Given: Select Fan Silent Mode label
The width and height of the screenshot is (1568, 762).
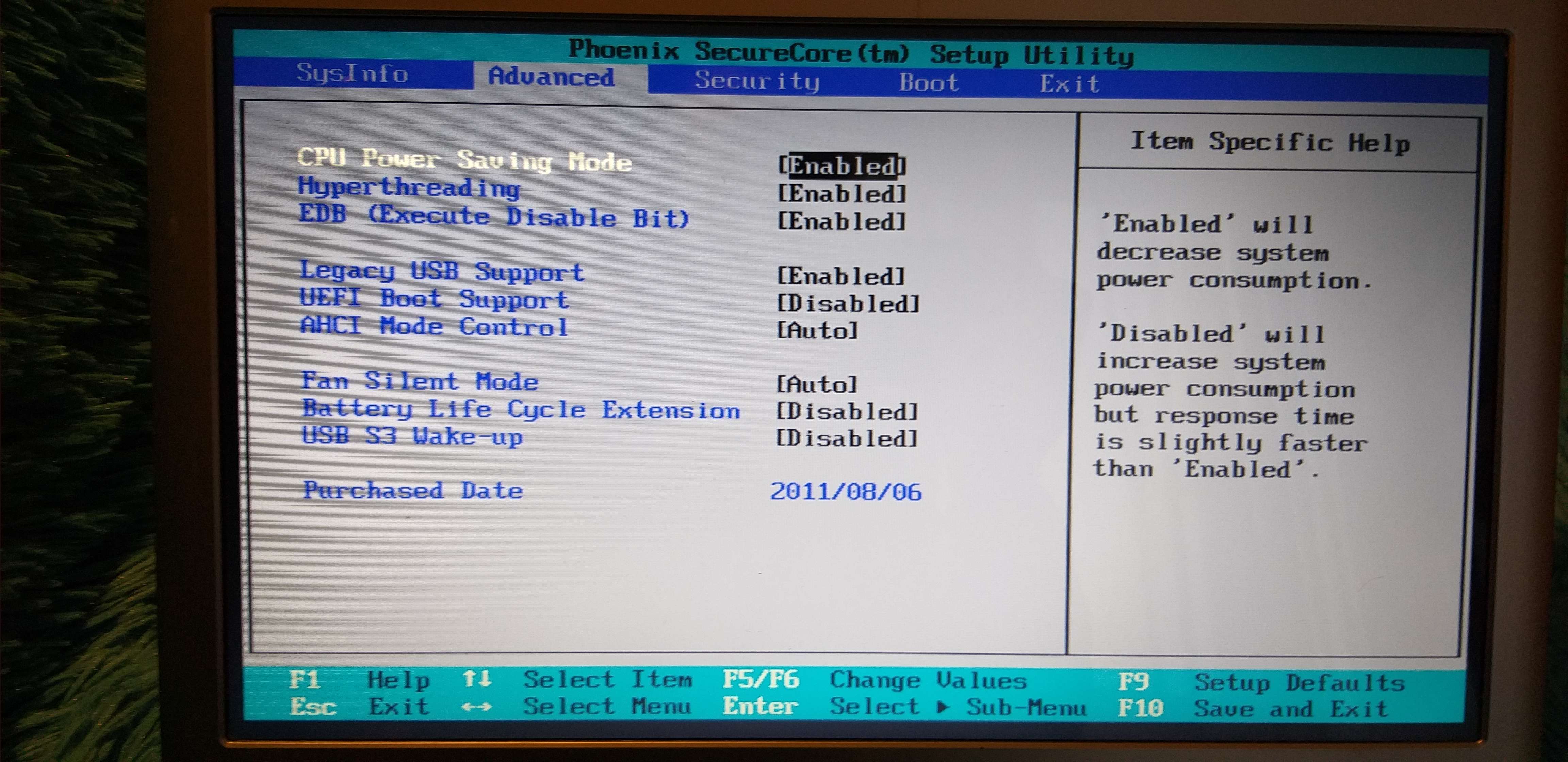Looking at the screenshot, I should [x=420, y=381].
